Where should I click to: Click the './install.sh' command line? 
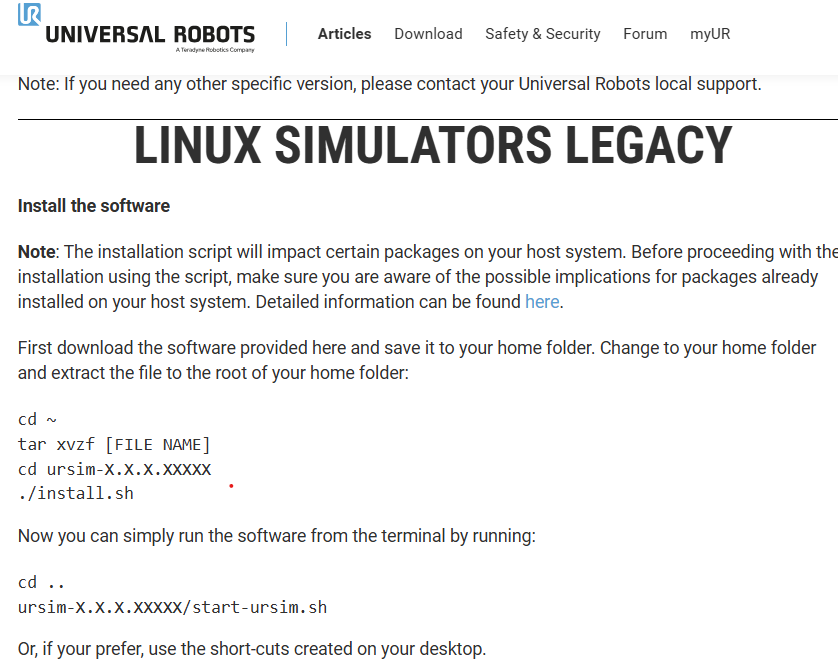(75, 493)
